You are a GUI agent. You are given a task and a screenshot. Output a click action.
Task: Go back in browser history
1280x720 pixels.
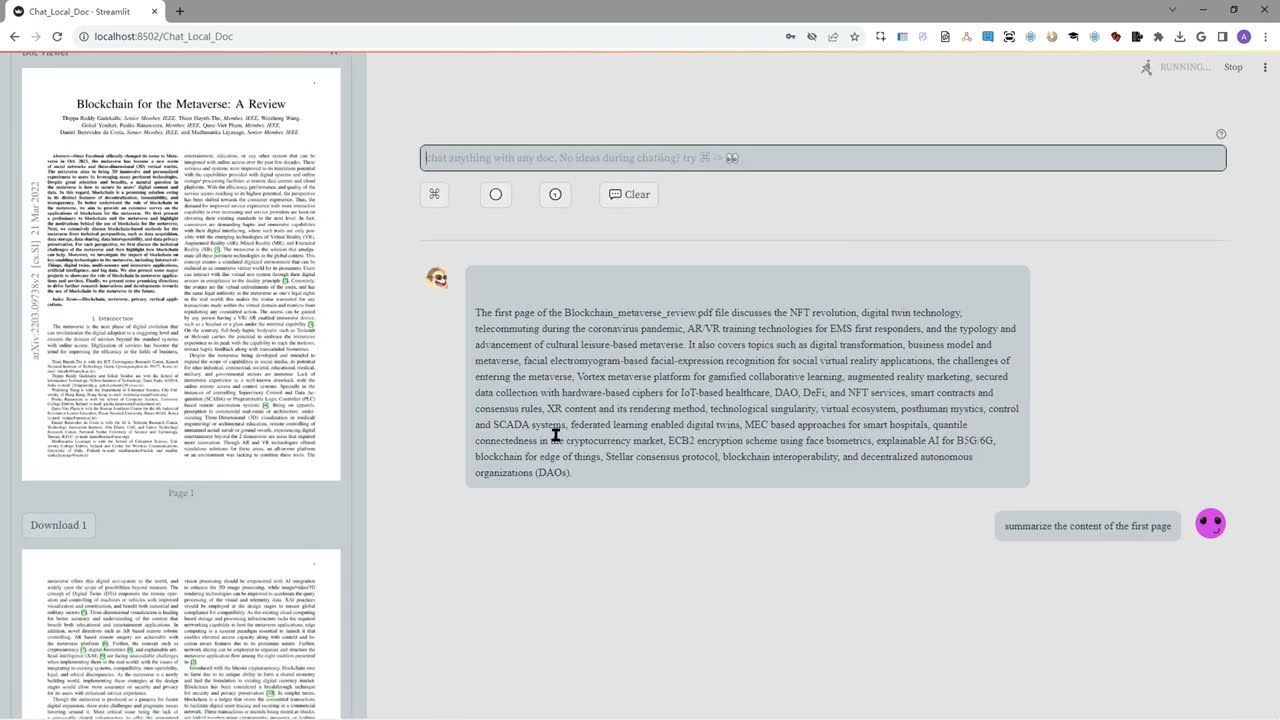tap(14, 37)
